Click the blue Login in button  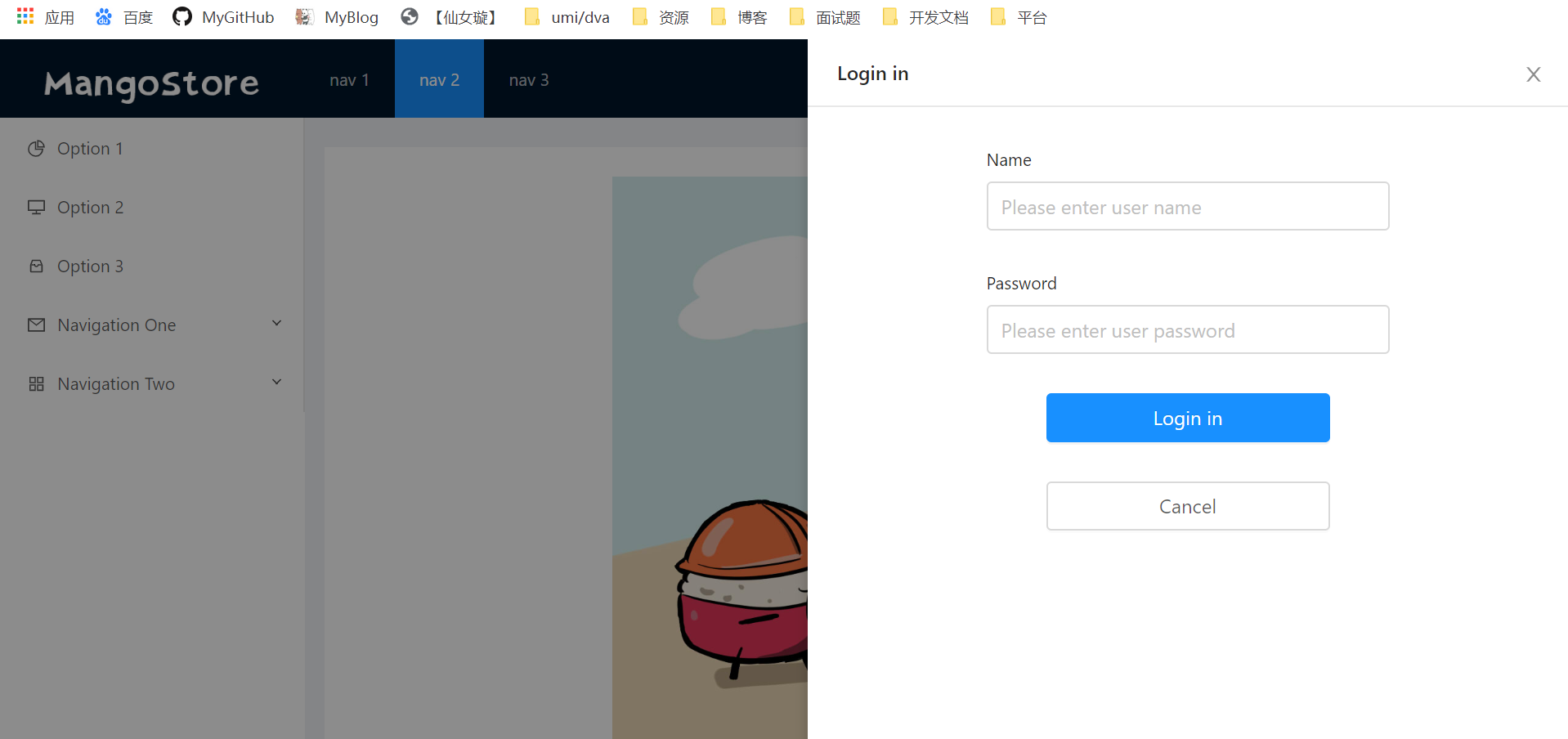[1188, 418]
